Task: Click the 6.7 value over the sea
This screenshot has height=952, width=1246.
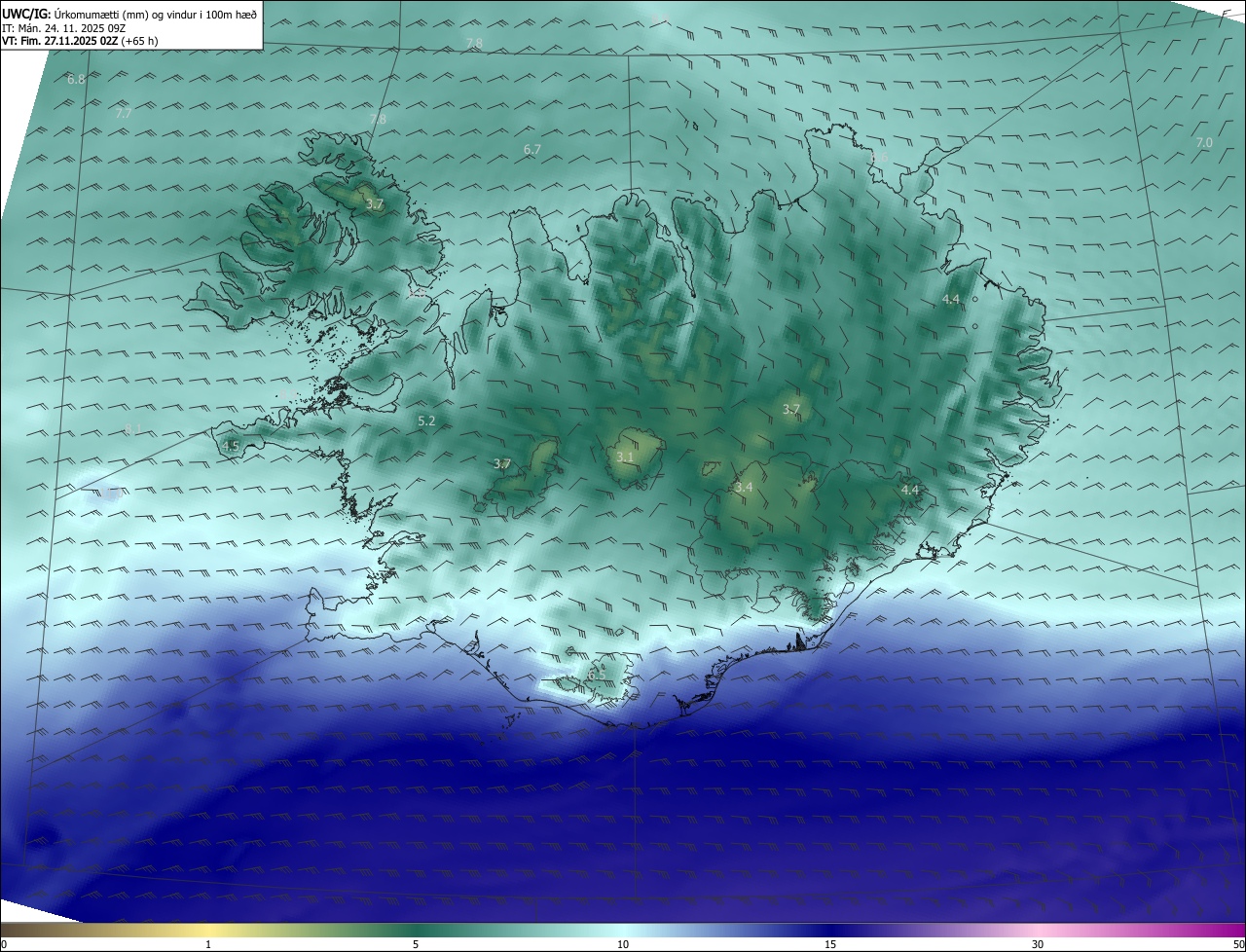Action: (x=531, y=150)
